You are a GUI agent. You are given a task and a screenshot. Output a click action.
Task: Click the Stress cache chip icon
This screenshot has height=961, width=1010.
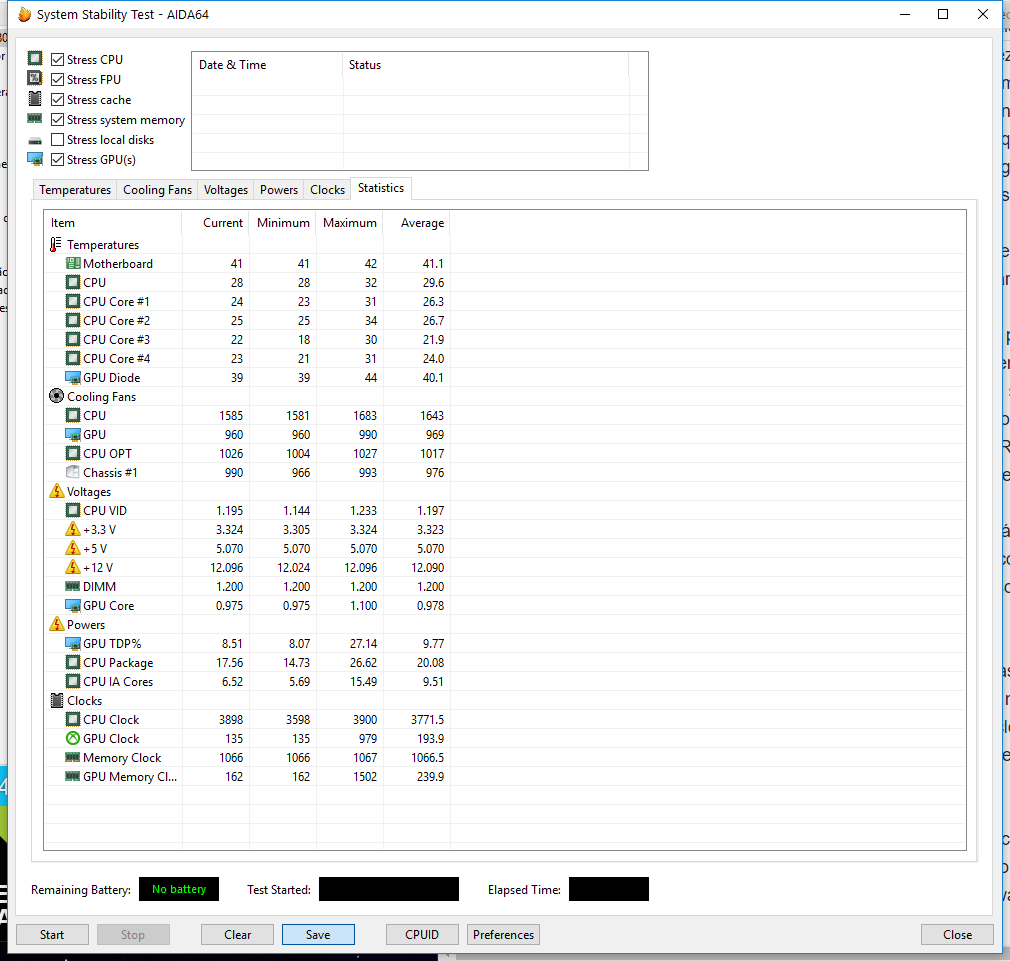pos(35,99)
